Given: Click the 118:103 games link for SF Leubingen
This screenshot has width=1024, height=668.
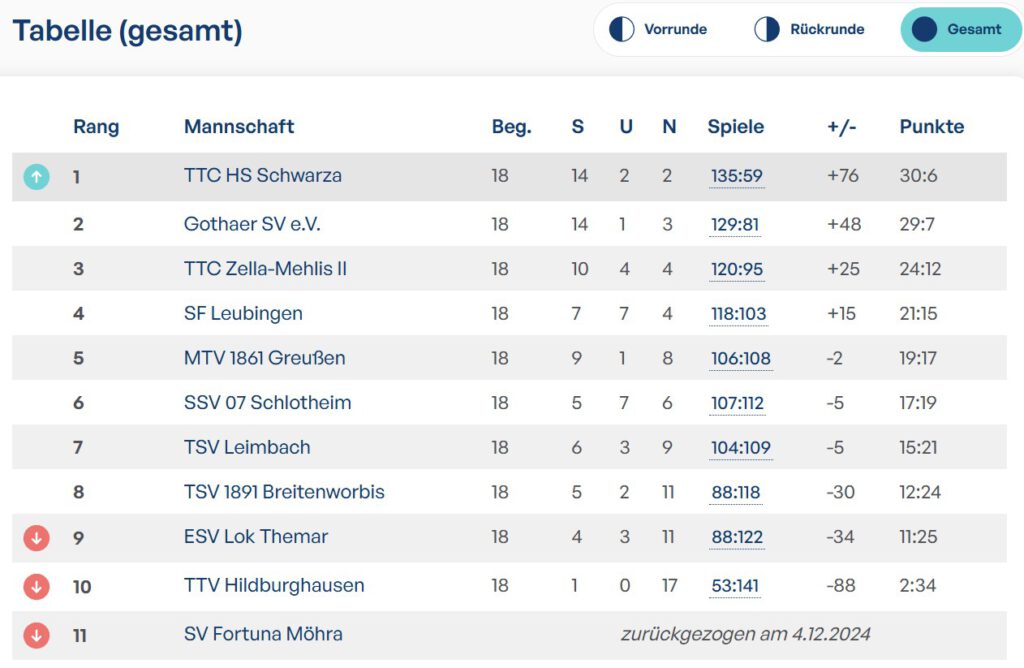Looking at the screenshot, I should tap(739, 314).
